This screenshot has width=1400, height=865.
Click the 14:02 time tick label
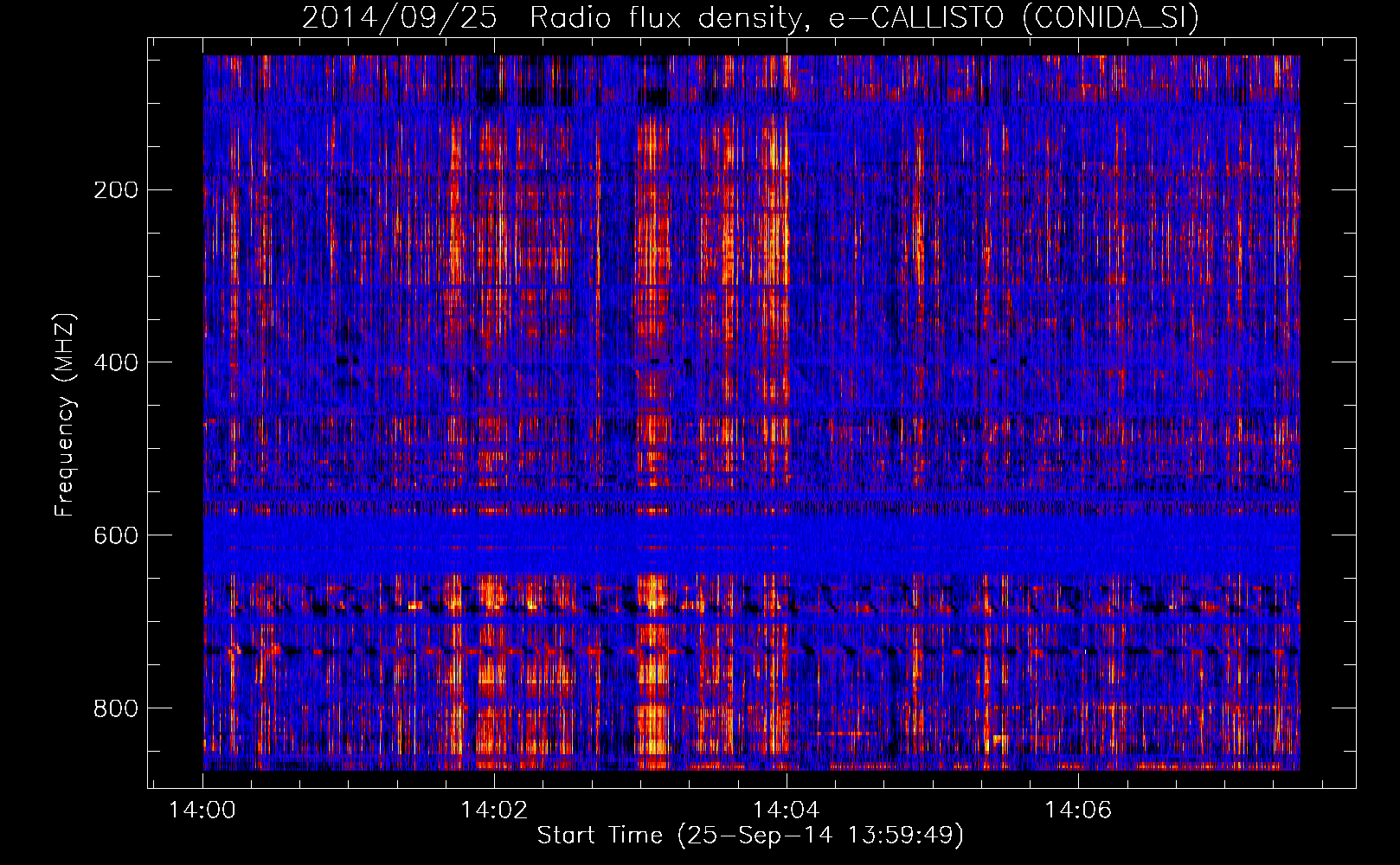(494, 810)
